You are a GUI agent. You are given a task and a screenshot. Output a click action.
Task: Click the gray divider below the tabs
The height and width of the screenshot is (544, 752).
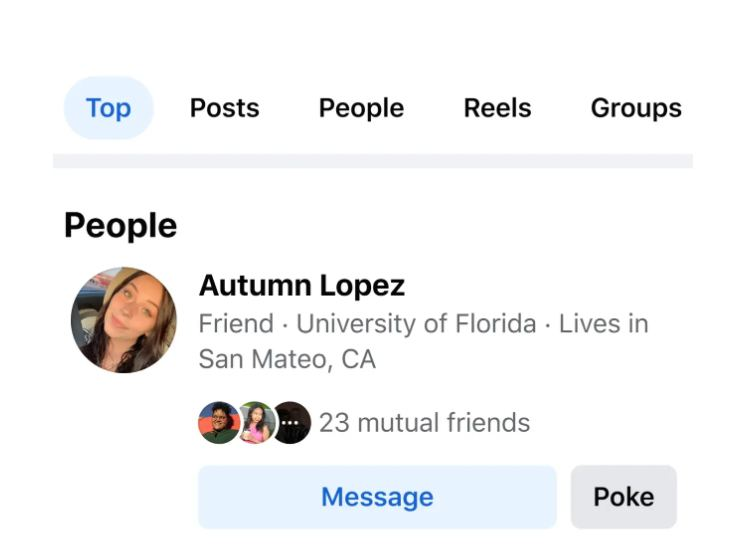click(373, 161)
